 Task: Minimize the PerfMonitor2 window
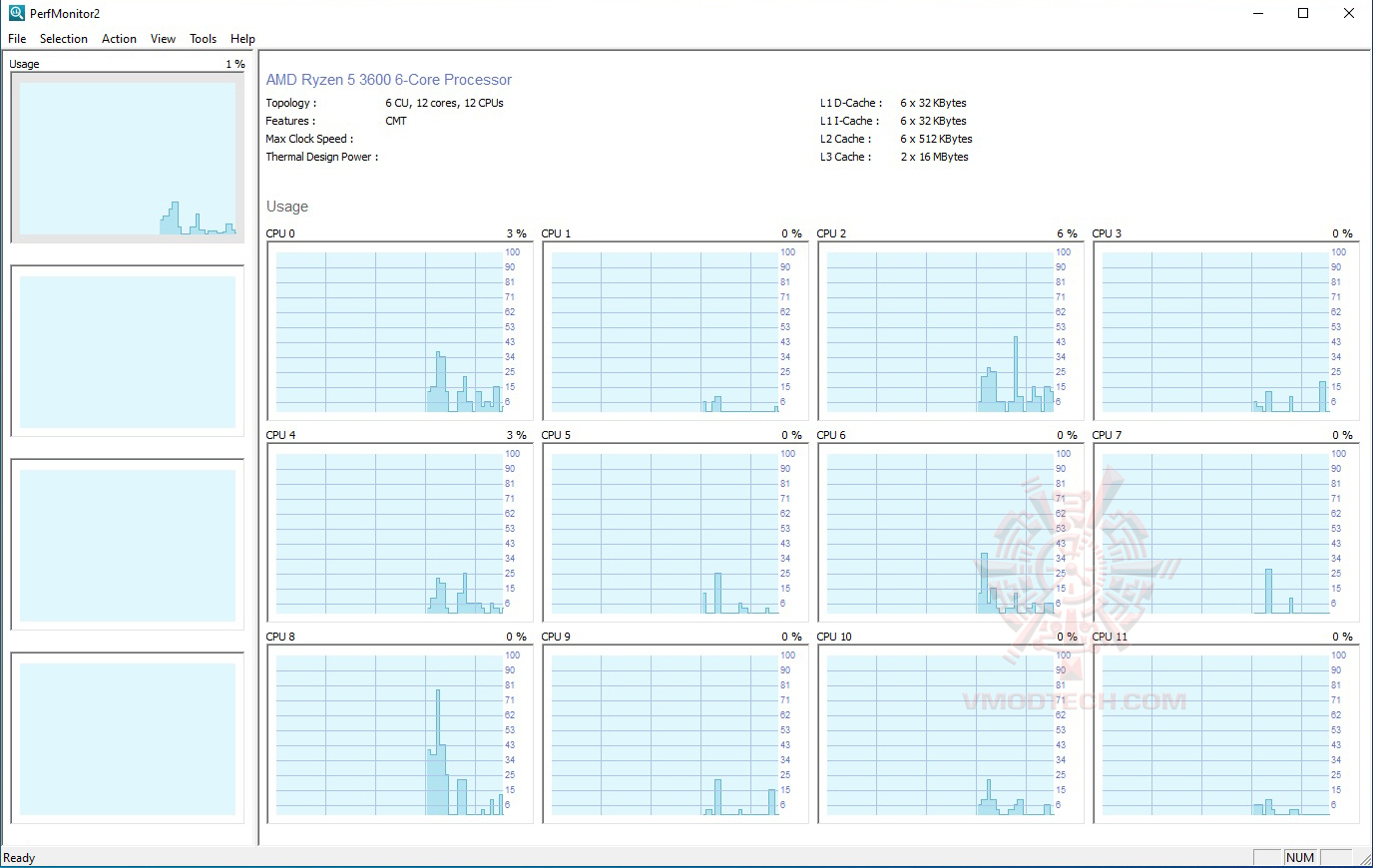(1257, 14)
